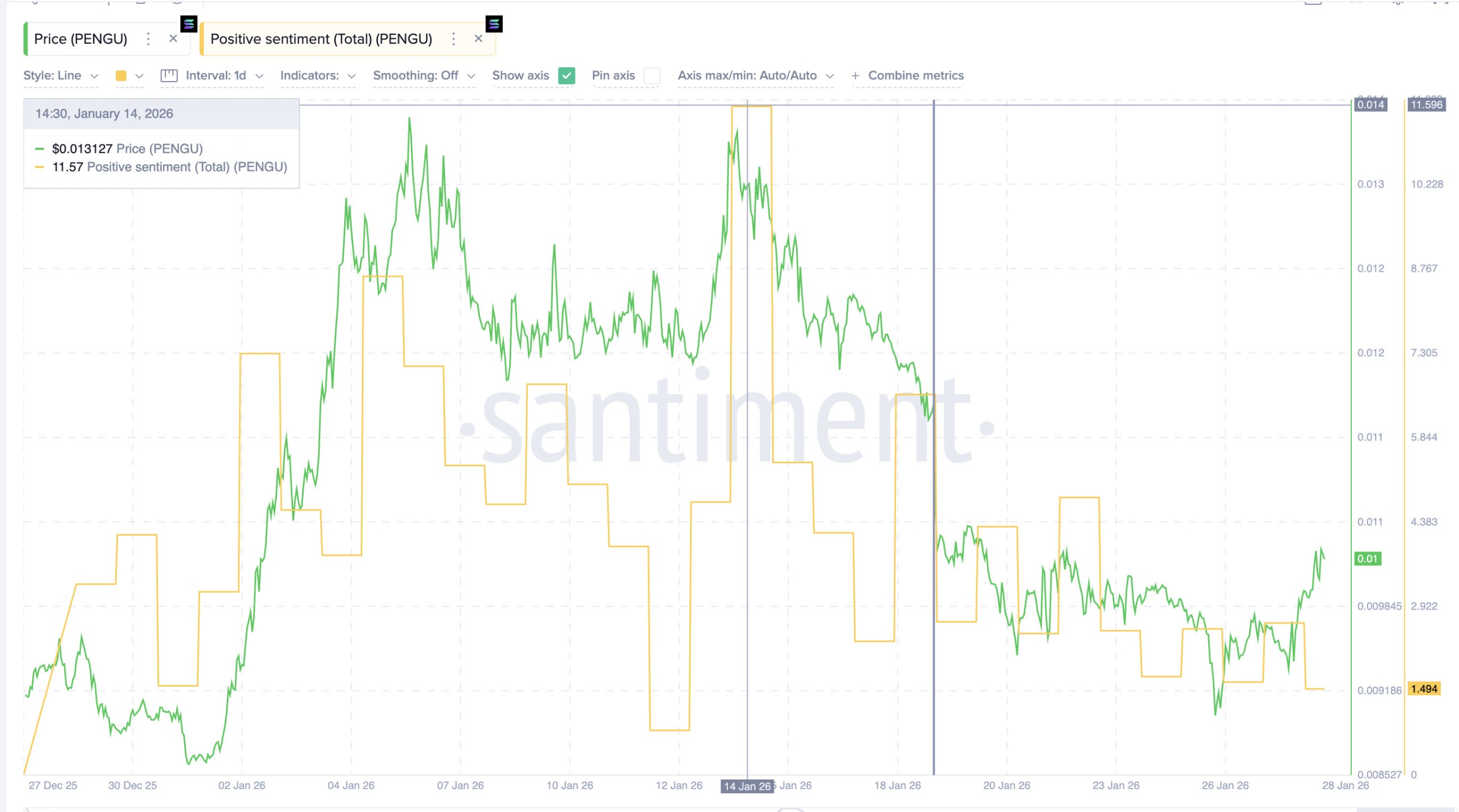The height and width of the screenshot is (812, 1459).
Task: Click the 14 Jan 26 date marker
Action: pos(747,786)
